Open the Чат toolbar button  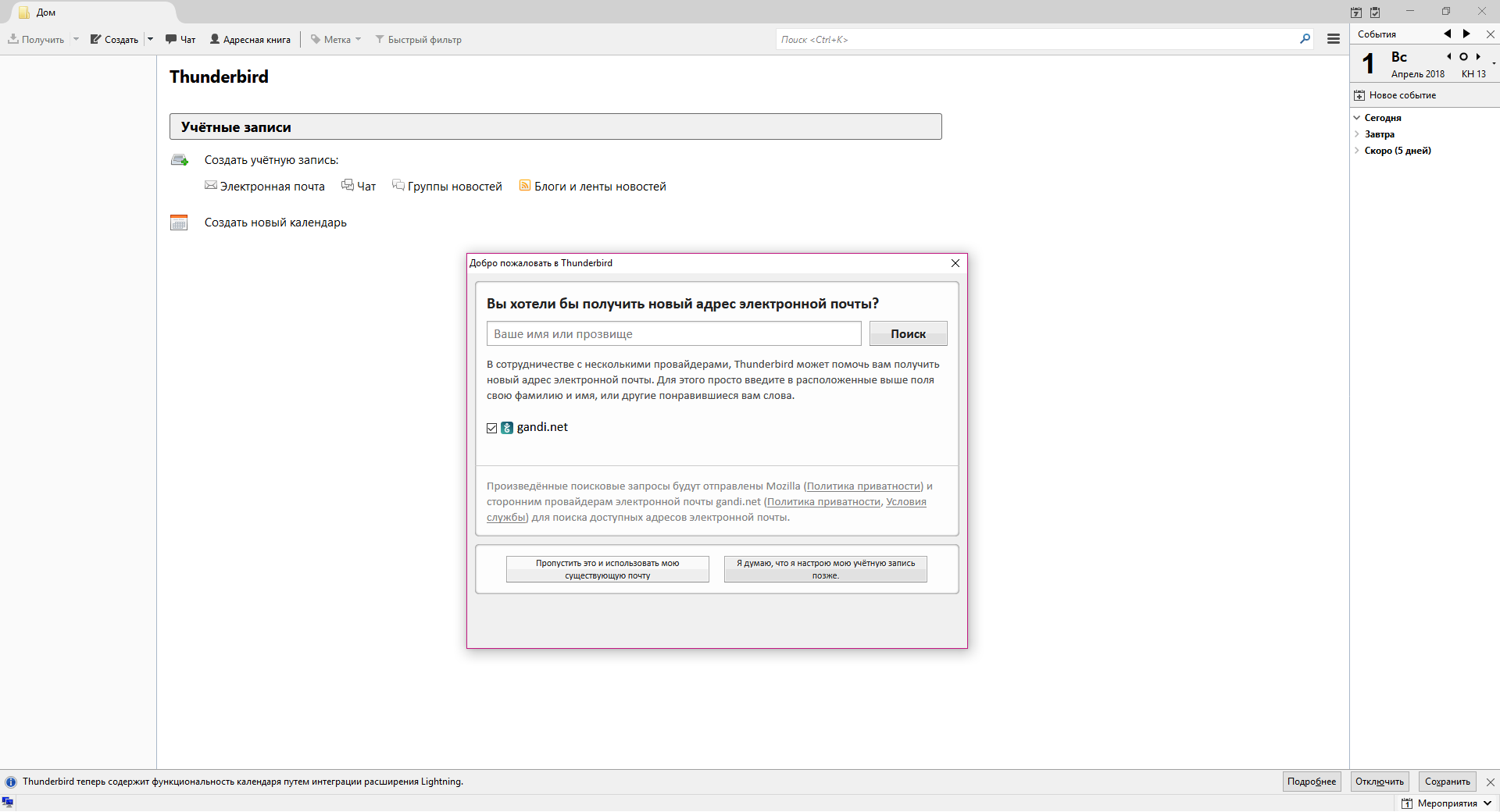[x=180, y=39]
